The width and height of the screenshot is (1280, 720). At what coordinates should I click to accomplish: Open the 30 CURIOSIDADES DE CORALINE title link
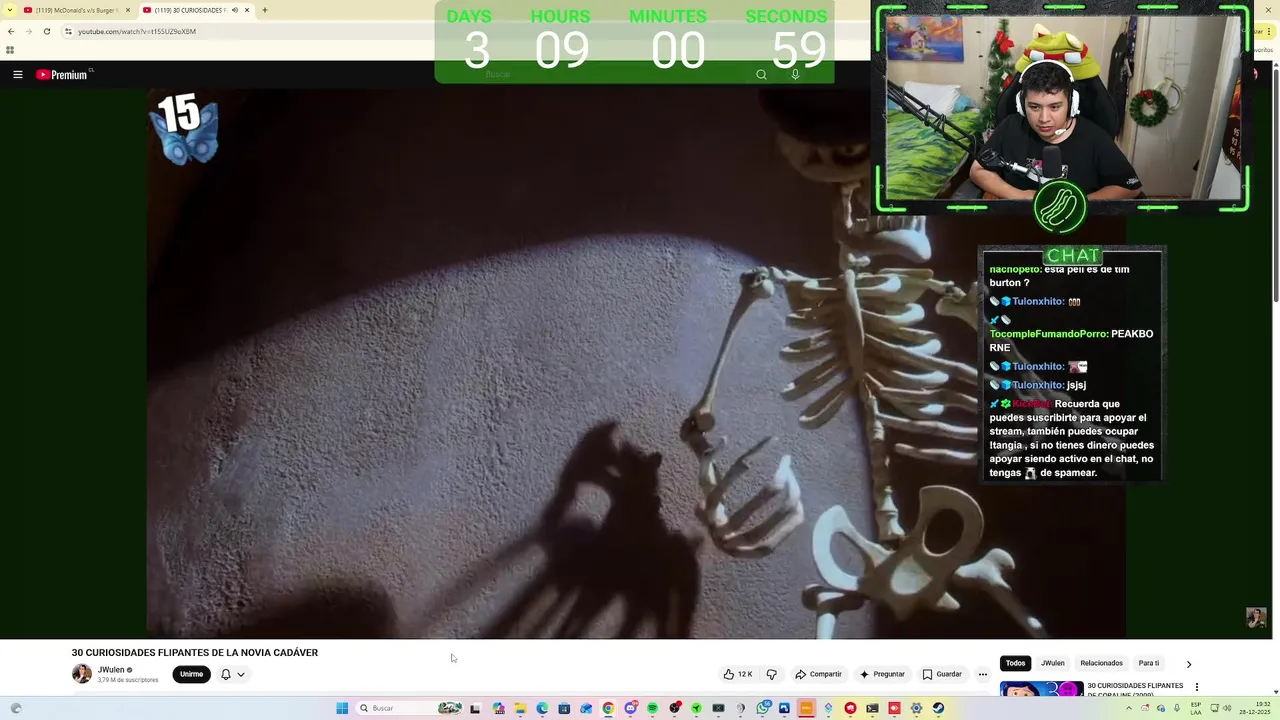pyautogui.click(x=1135, y=689)
